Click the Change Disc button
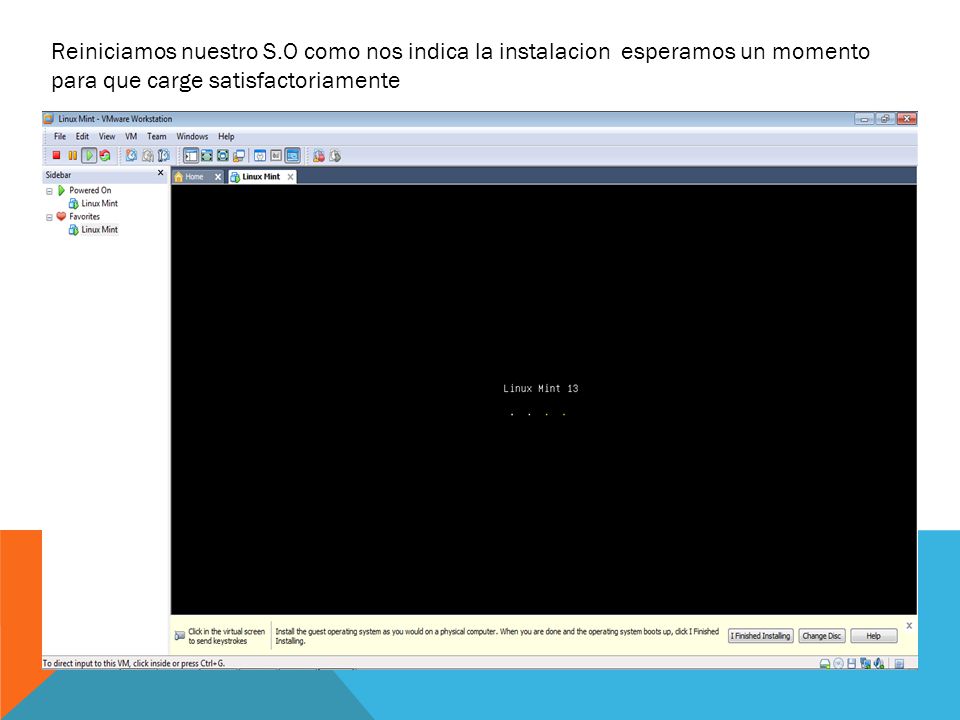 (822, 636)
